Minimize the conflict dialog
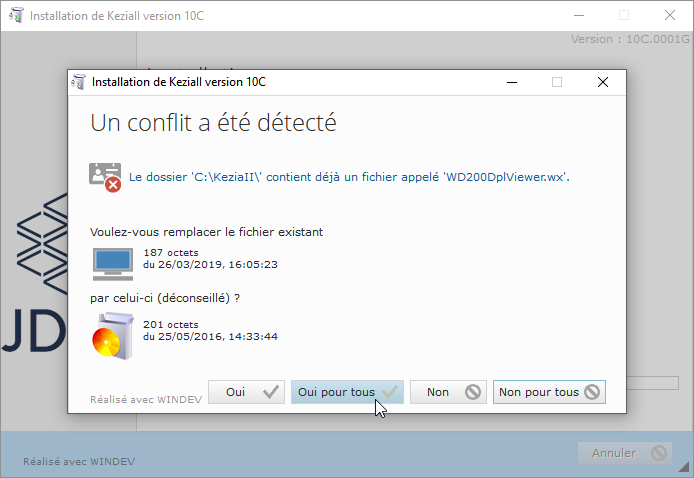This screenshot has height=478, width=694. [512, 82]
